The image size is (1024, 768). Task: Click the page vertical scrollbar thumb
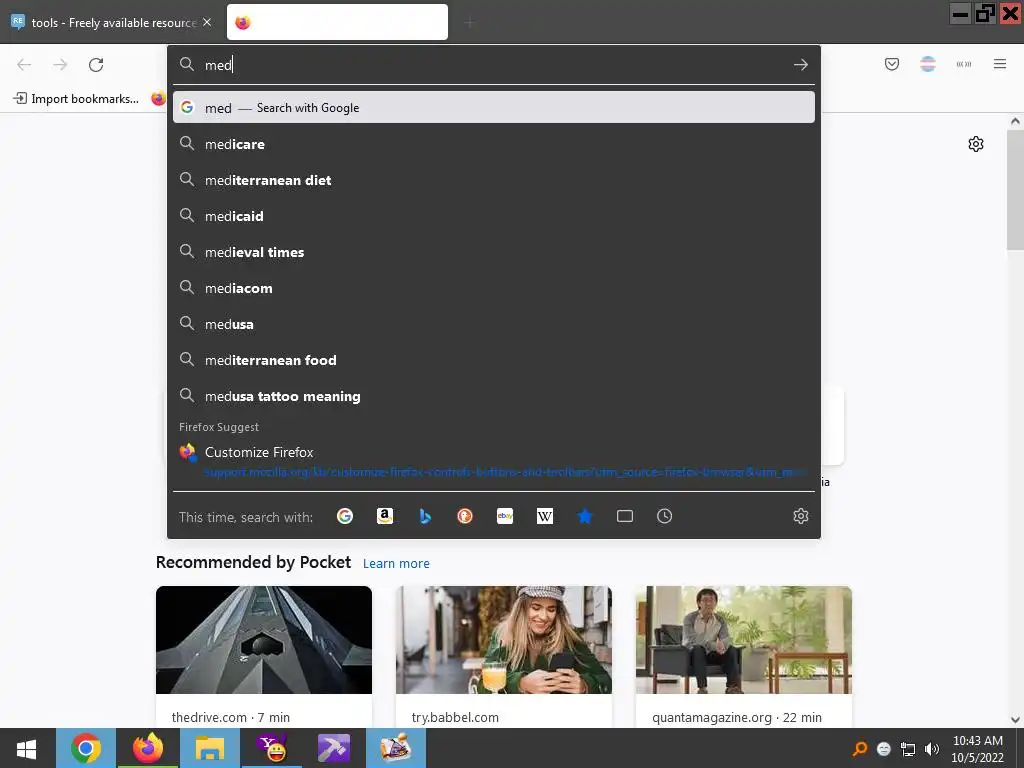(x=1015, y=189)
